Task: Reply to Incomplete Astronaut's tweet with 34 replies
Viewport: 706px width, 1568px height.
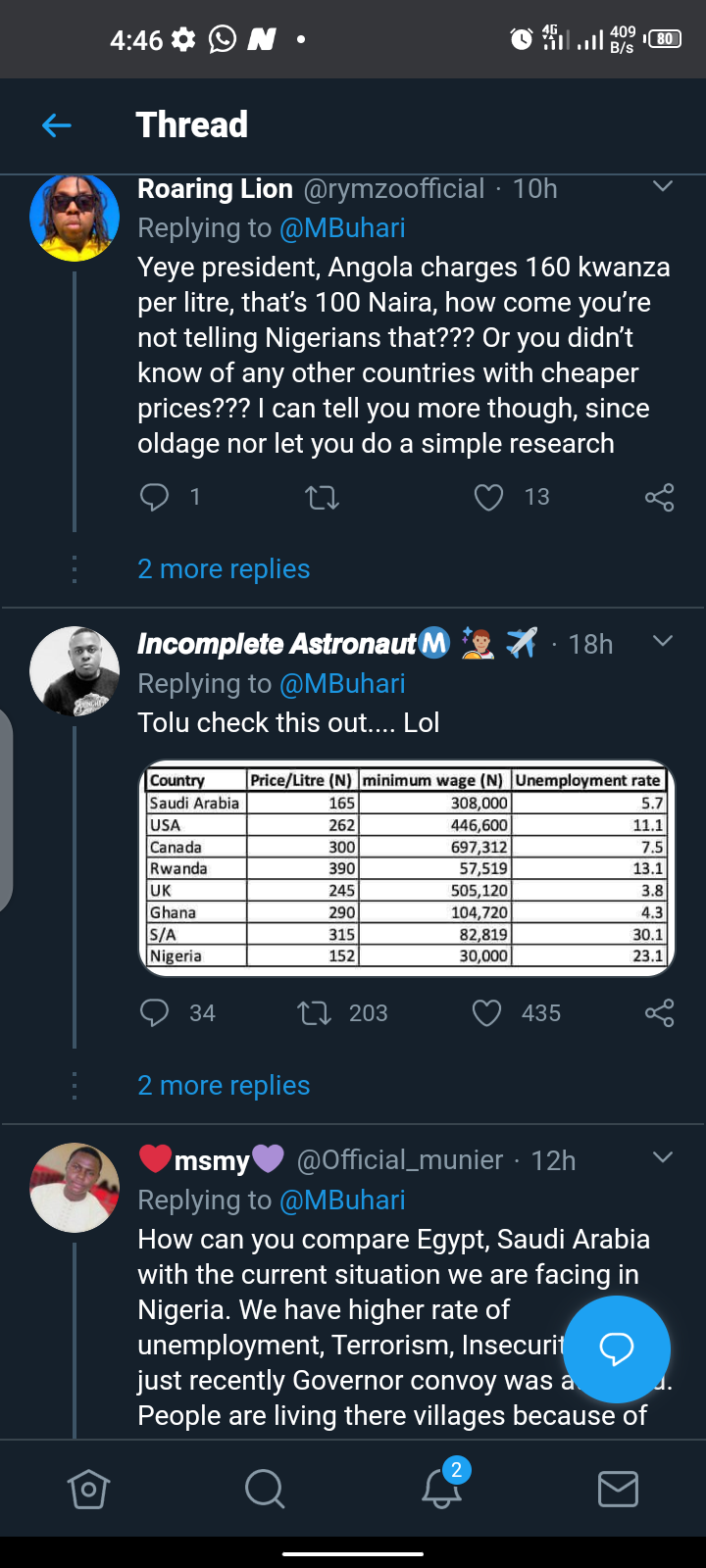Action: [155, 1012]
